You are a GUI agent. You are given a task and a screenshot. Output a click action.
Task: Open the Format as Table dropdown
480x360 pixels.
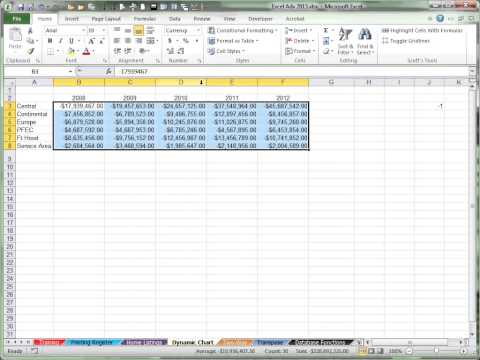[233, 41]
